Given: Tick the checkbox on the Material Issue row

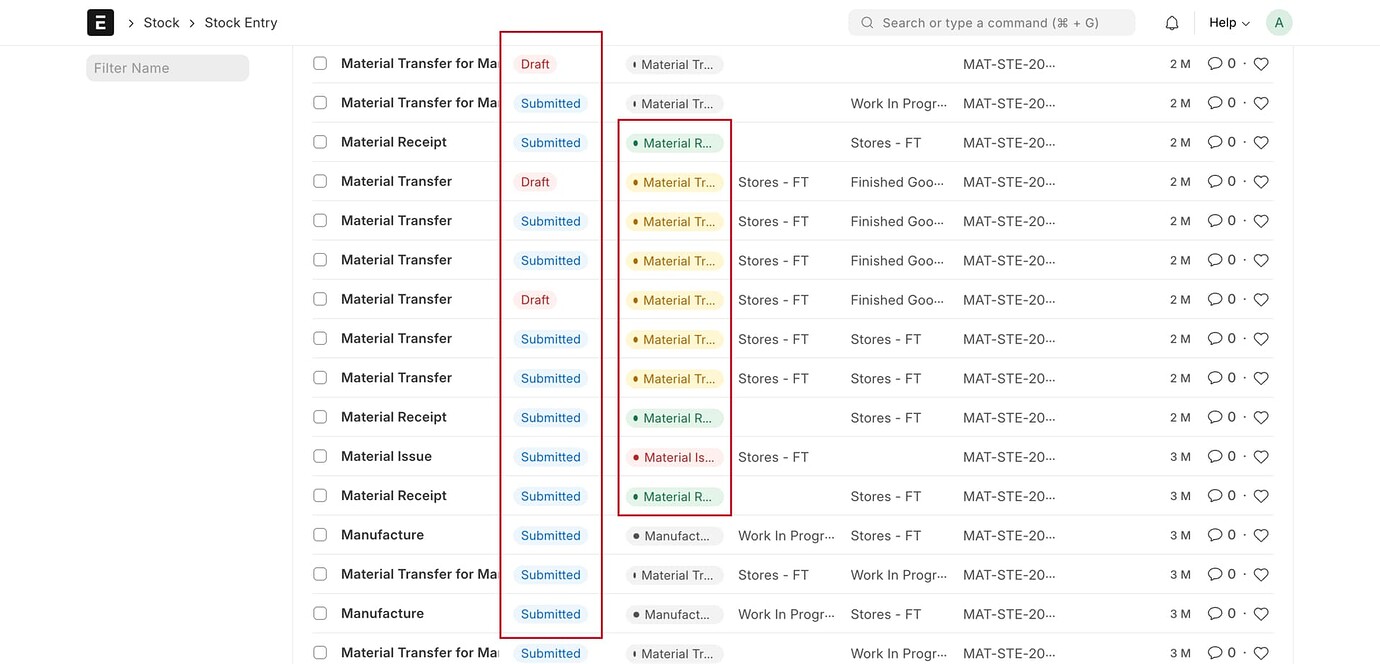Looking at the screenshot, I should [x=319, y=455].
